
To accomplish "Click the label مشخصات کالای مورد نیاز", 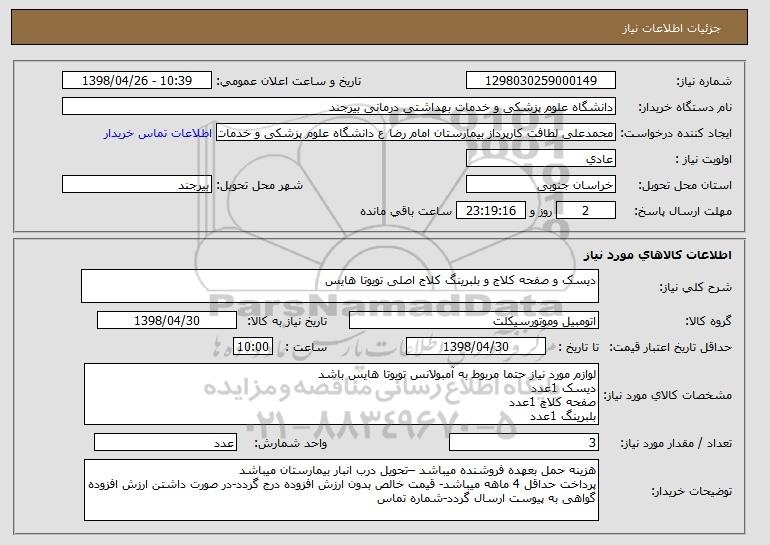I will [x=667, y=395].
